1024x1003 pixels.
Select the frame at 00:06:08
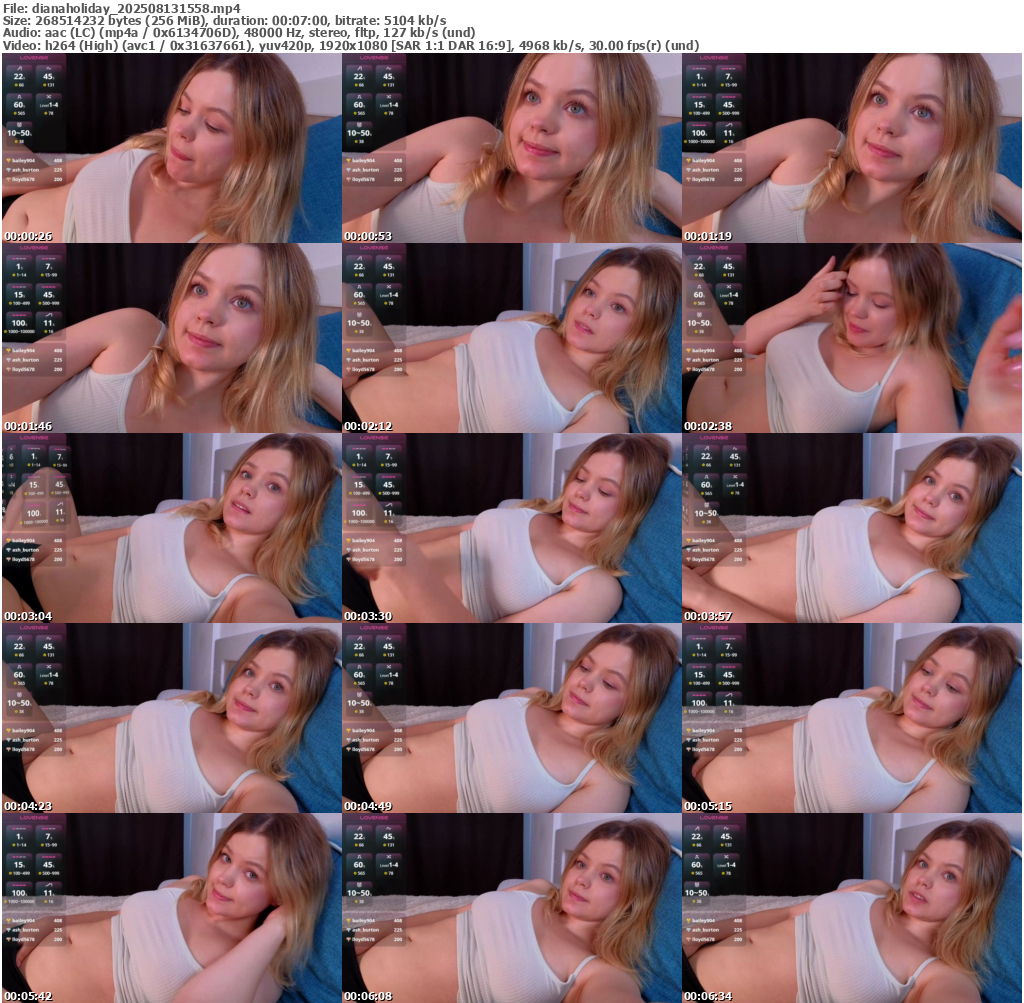click(x=511, y=908)
